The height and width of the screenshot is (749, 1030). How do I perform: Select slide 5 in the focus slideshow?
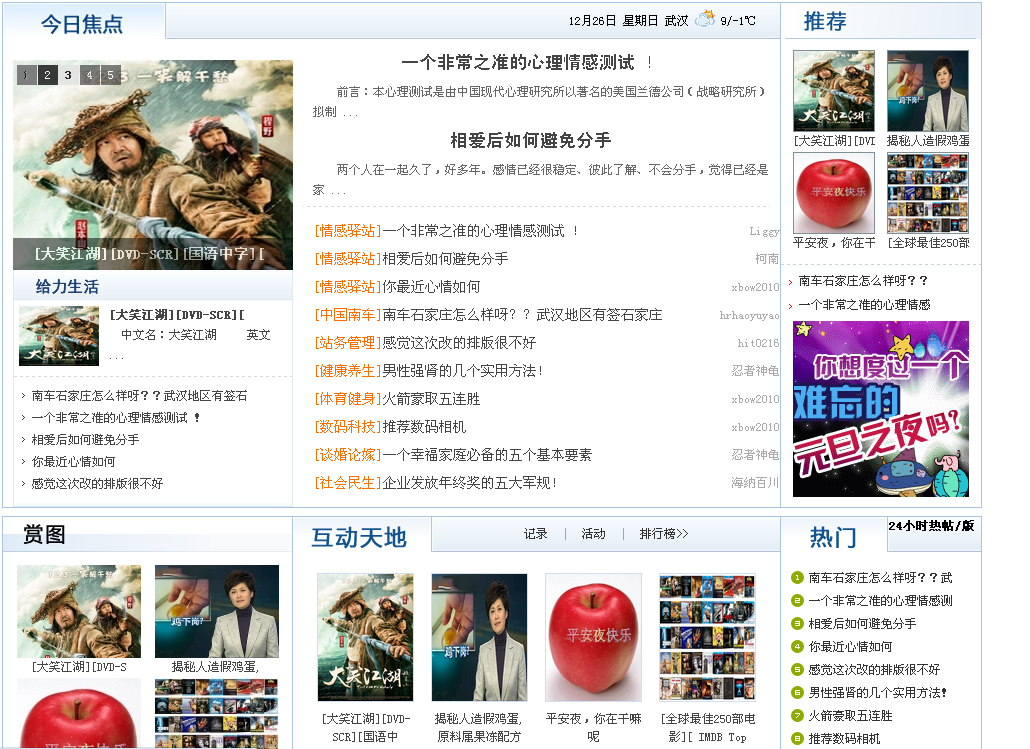tap(110, 75)
